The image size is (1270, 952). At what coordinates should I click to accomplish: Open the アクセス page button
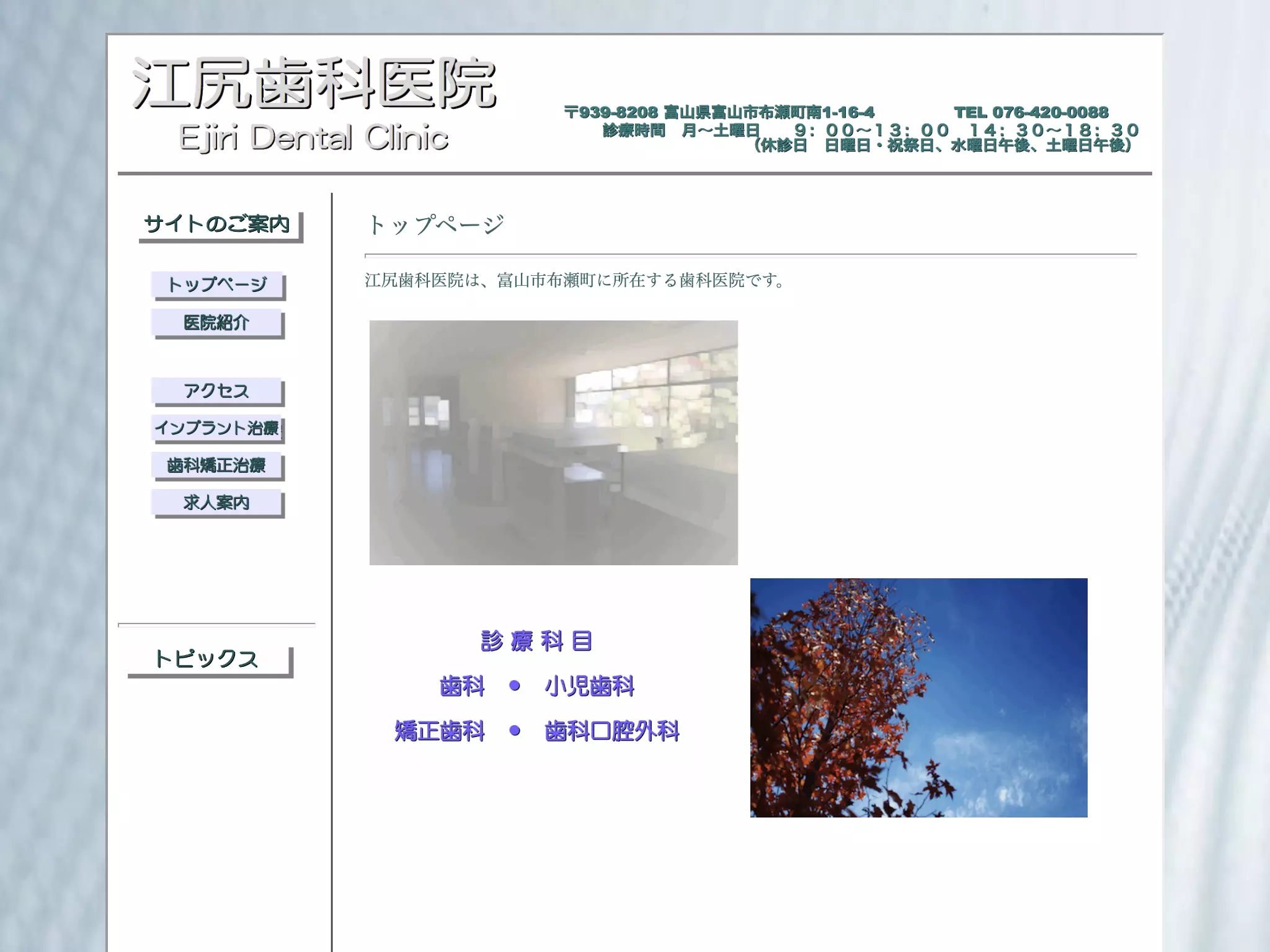tap(218, 392)
